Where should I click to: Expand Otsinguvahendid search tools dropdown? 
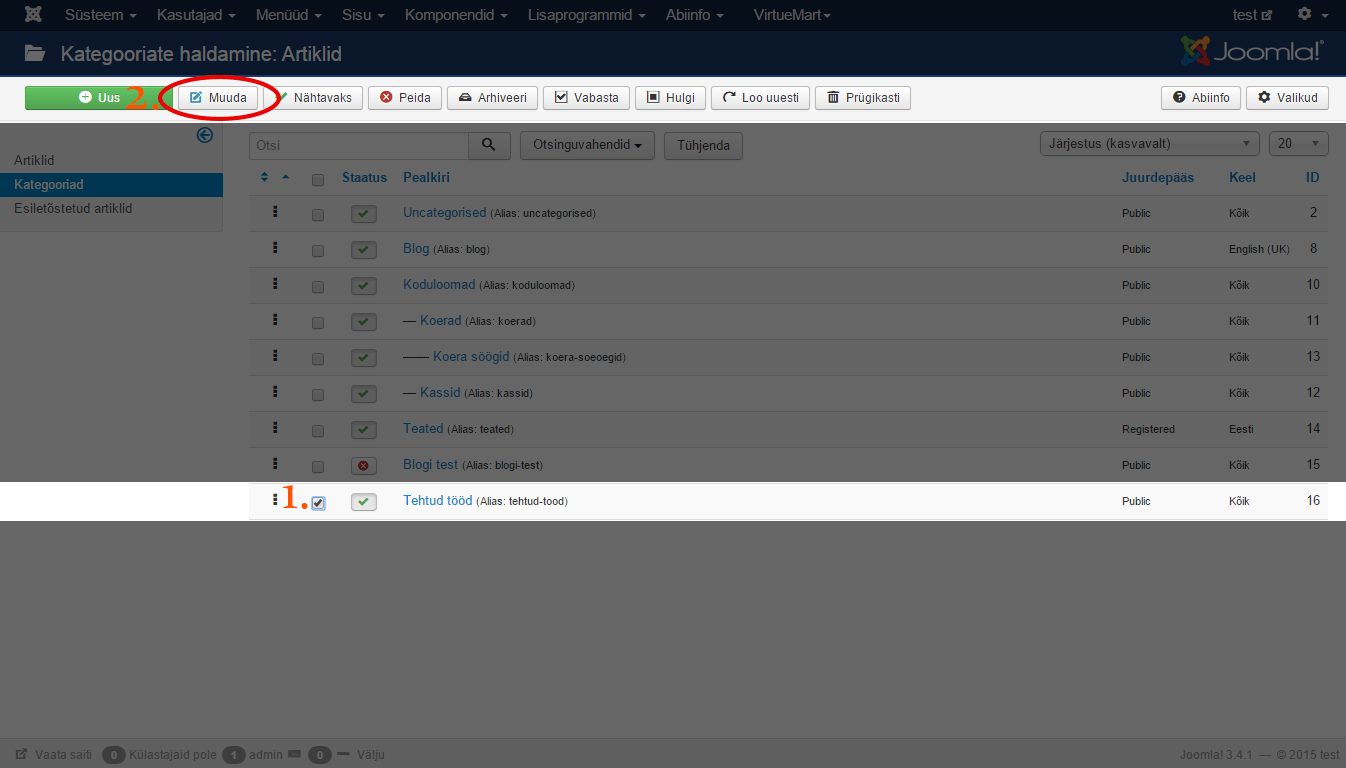(x=588, y=145)
